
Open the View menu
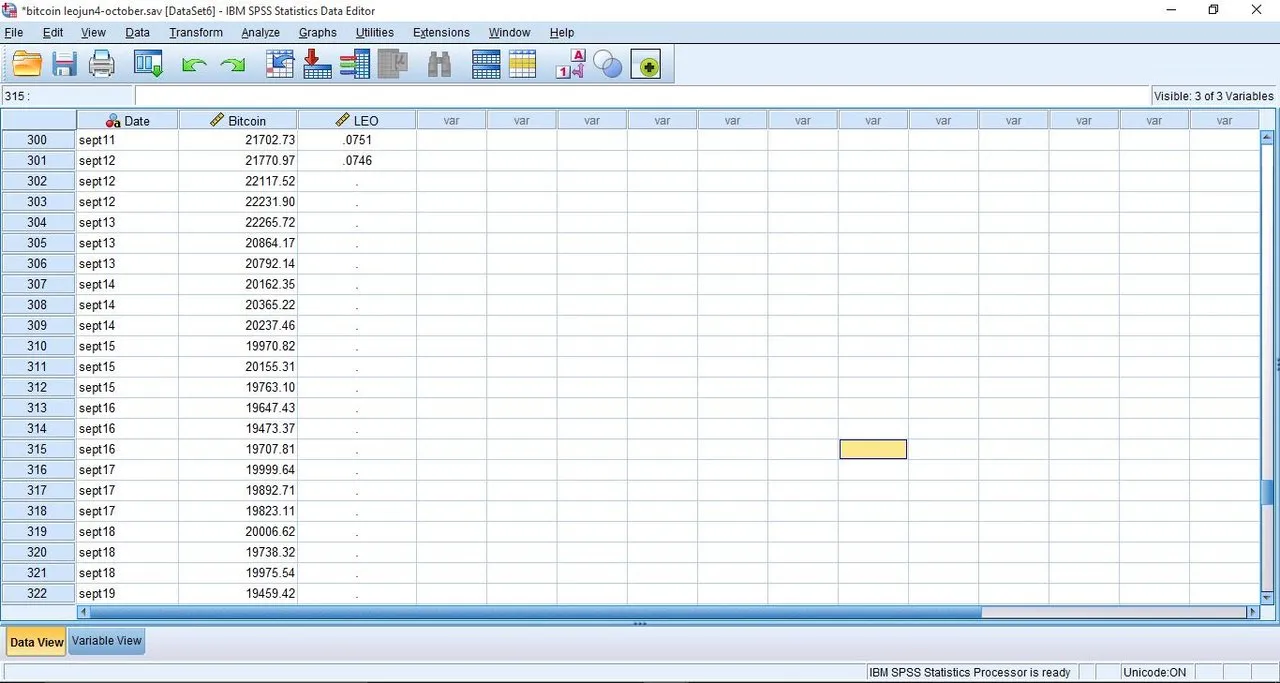[x=93, y=32]
